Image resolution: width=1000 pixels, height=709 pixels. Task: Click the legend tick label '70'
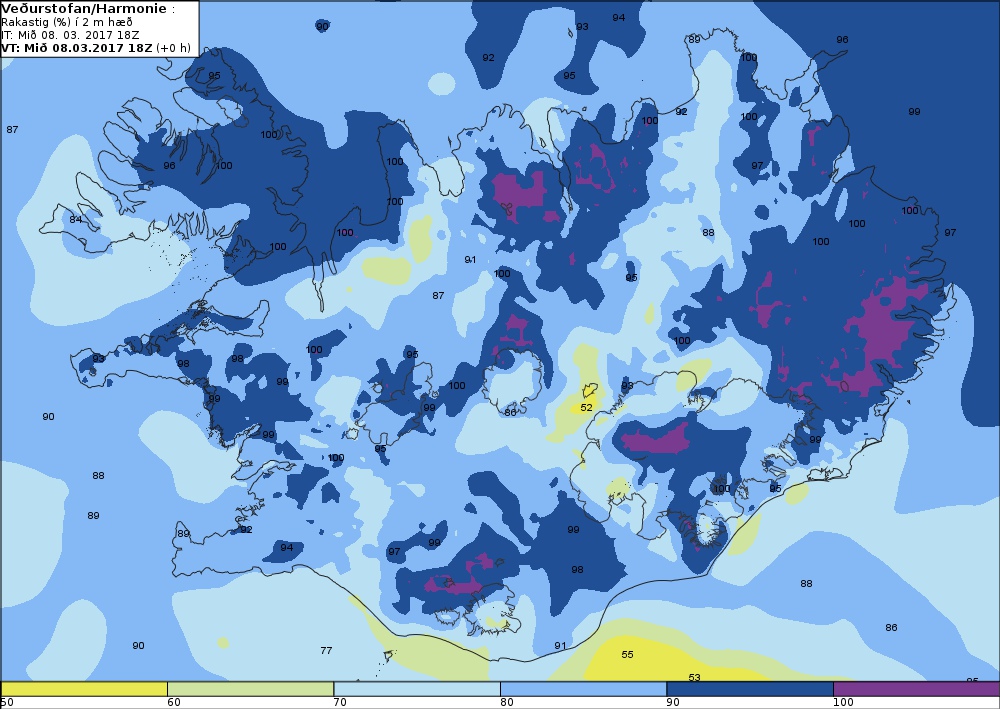[340, 703]
